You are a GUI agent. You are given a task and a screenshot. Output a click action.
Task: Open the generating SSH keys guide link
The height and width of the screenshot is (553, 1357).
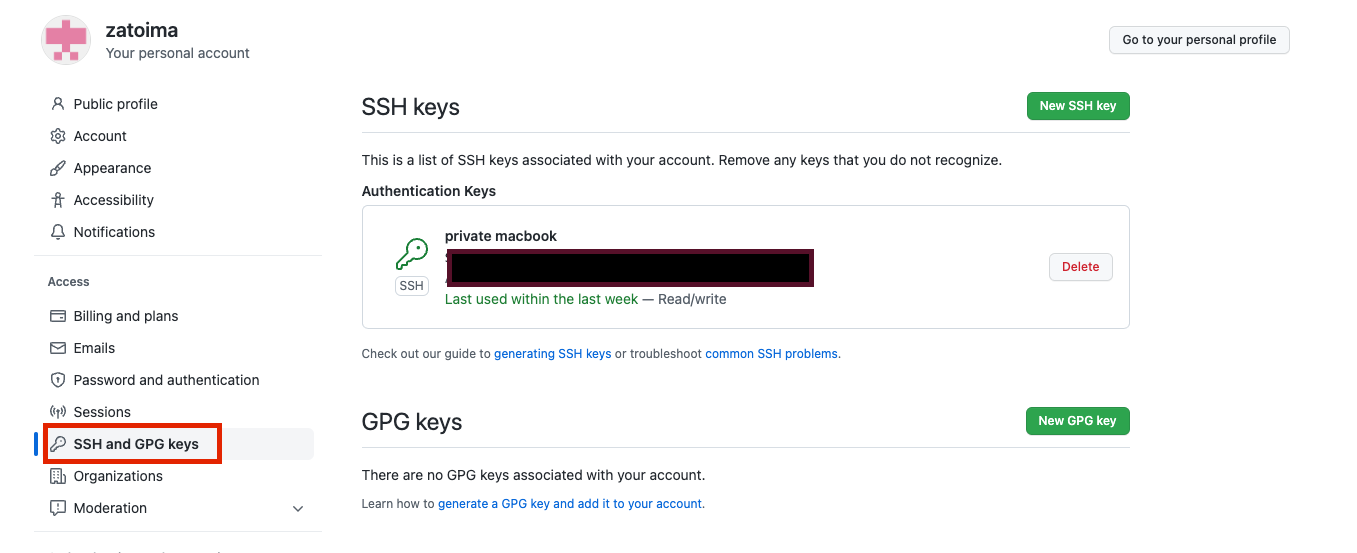552,354
